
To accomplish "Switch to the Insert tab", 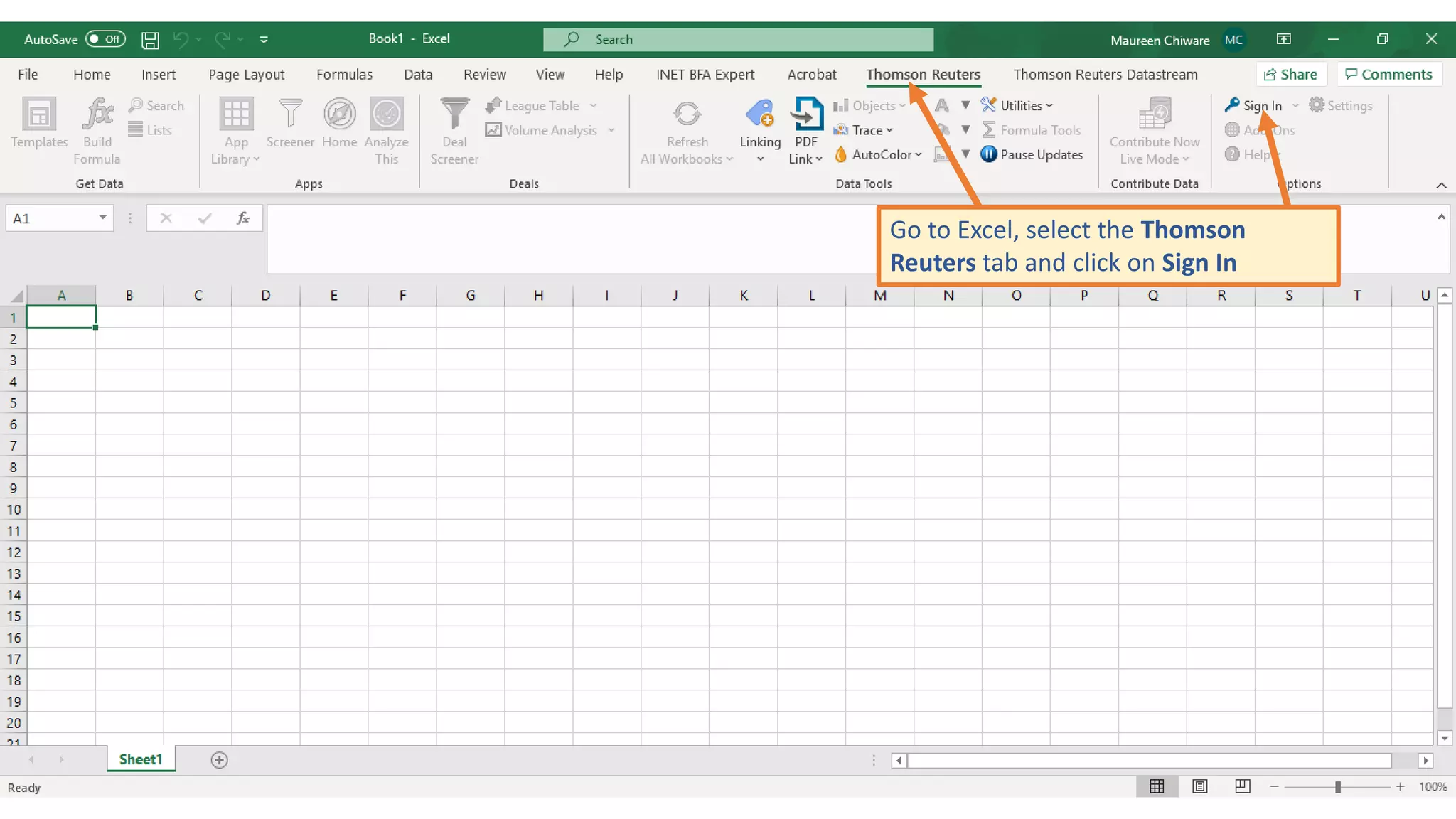I will 159,75.
